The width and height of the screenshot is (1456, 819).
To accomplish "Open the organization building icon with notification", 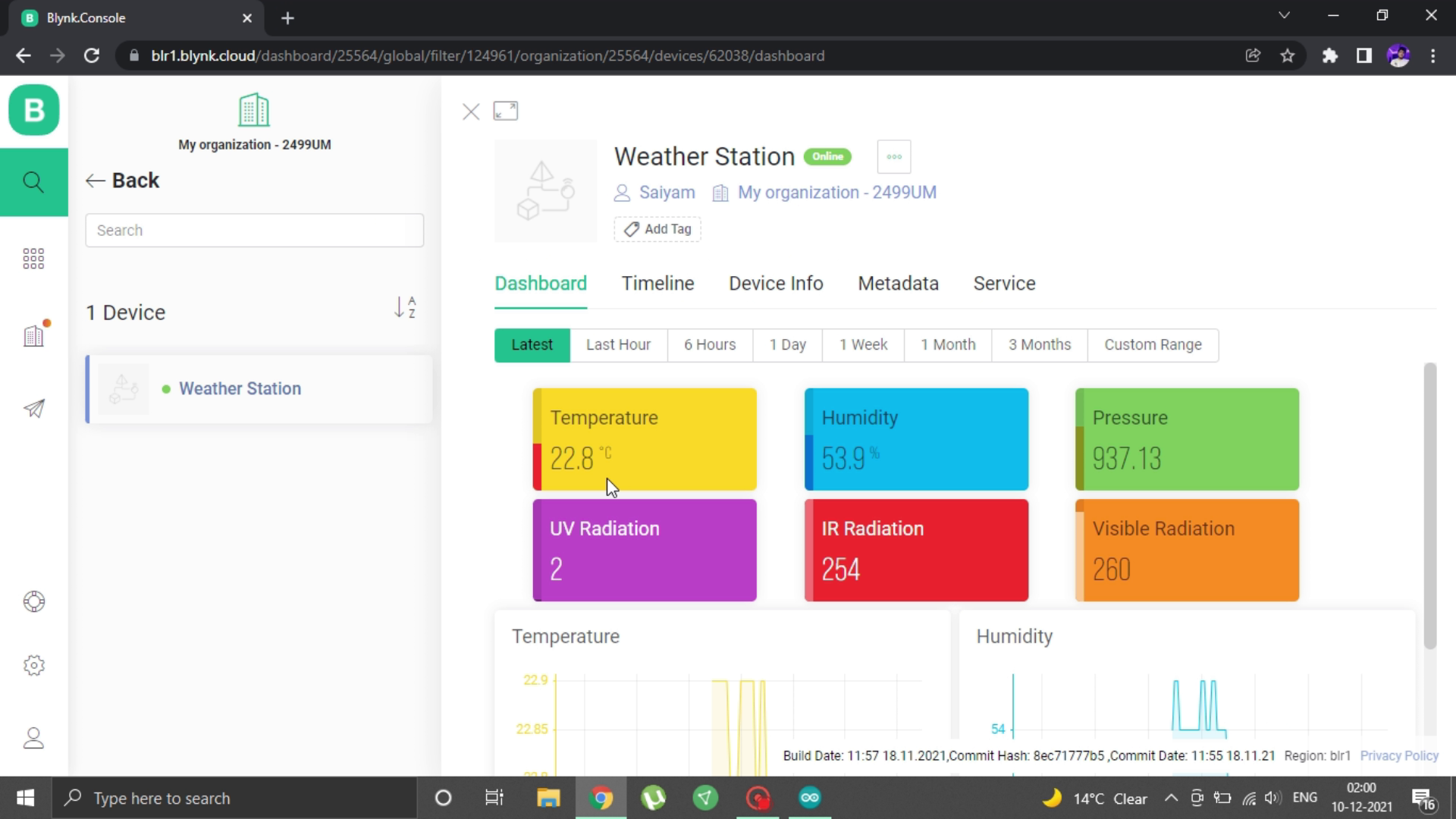I will point(33,335).
